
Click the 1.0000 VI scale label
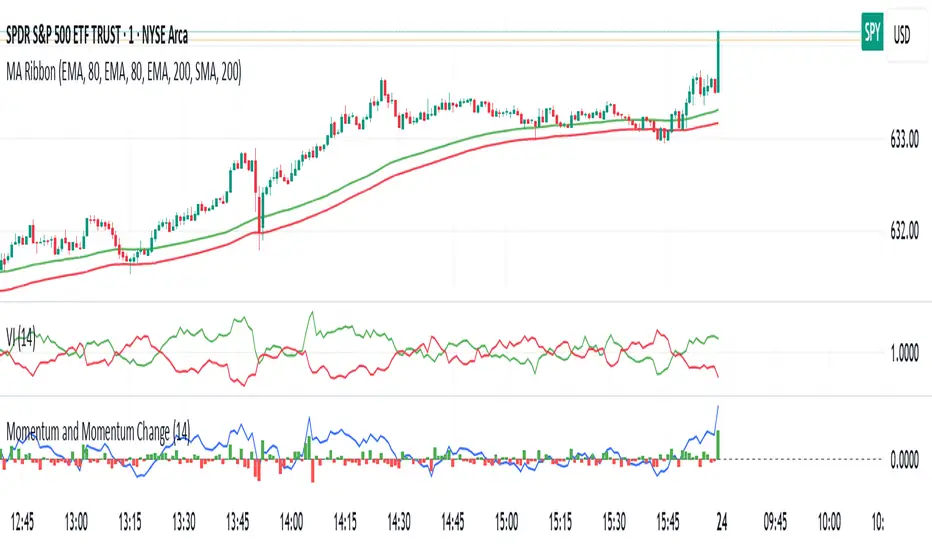[904, 353]
